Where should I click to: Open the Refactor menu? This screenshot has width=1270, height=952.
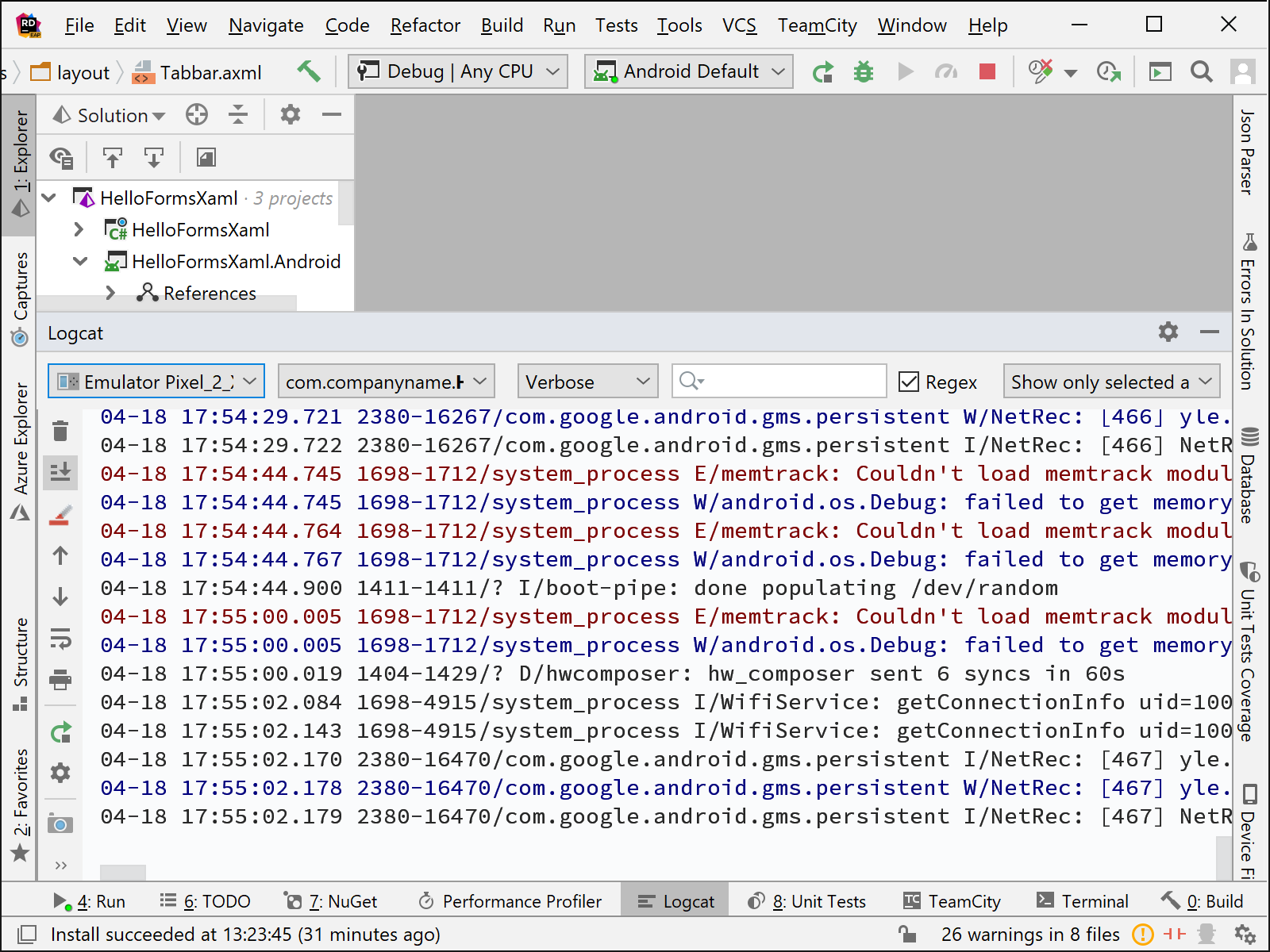425,25
